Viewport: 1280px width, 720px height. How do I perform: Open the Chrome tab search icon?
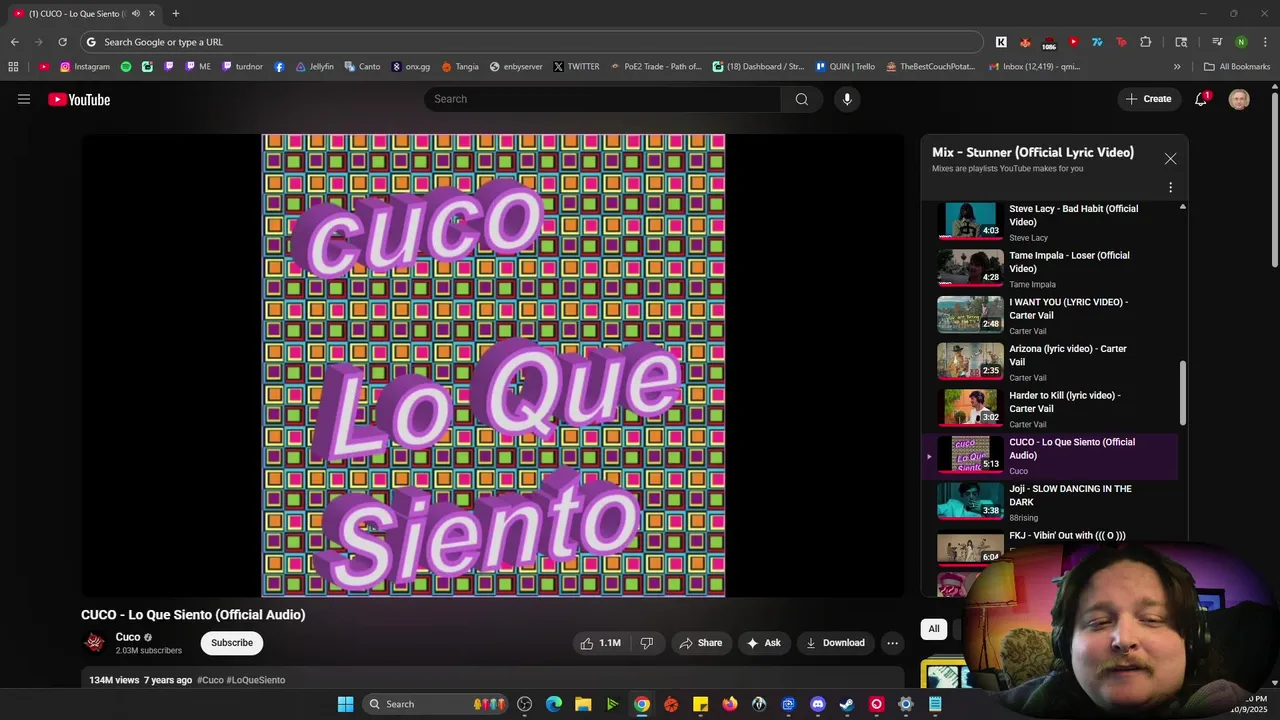pyautogui.click(x=1181, y=42)
